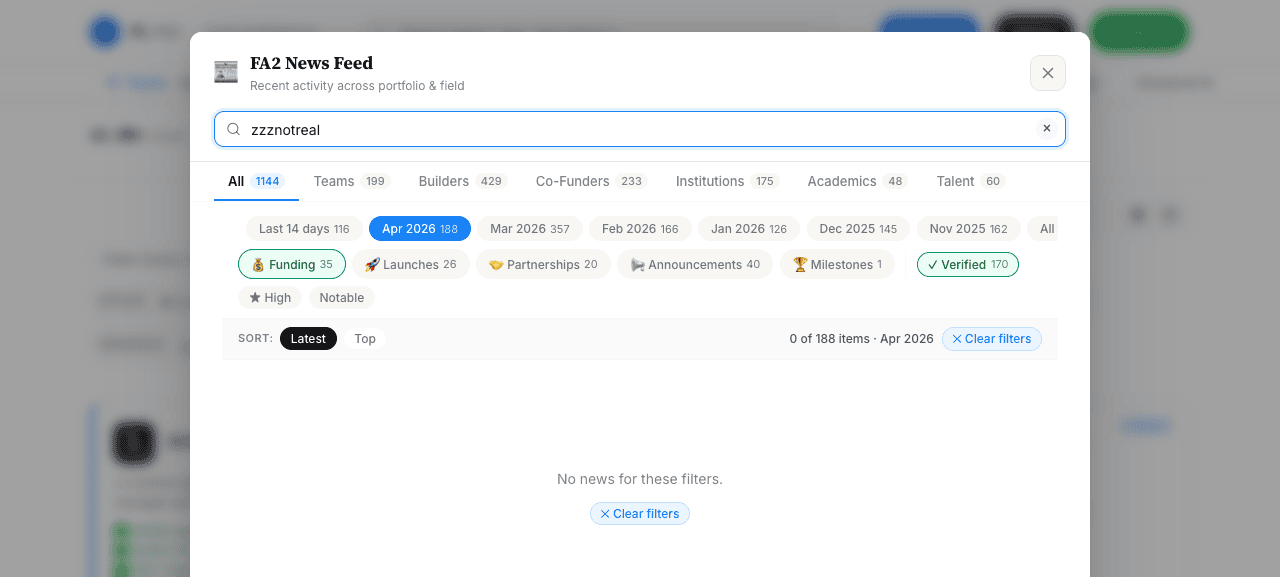1280x577 pixels.
Task: Toggle the Verified filter chip
Action: click(x=968, y=265)
